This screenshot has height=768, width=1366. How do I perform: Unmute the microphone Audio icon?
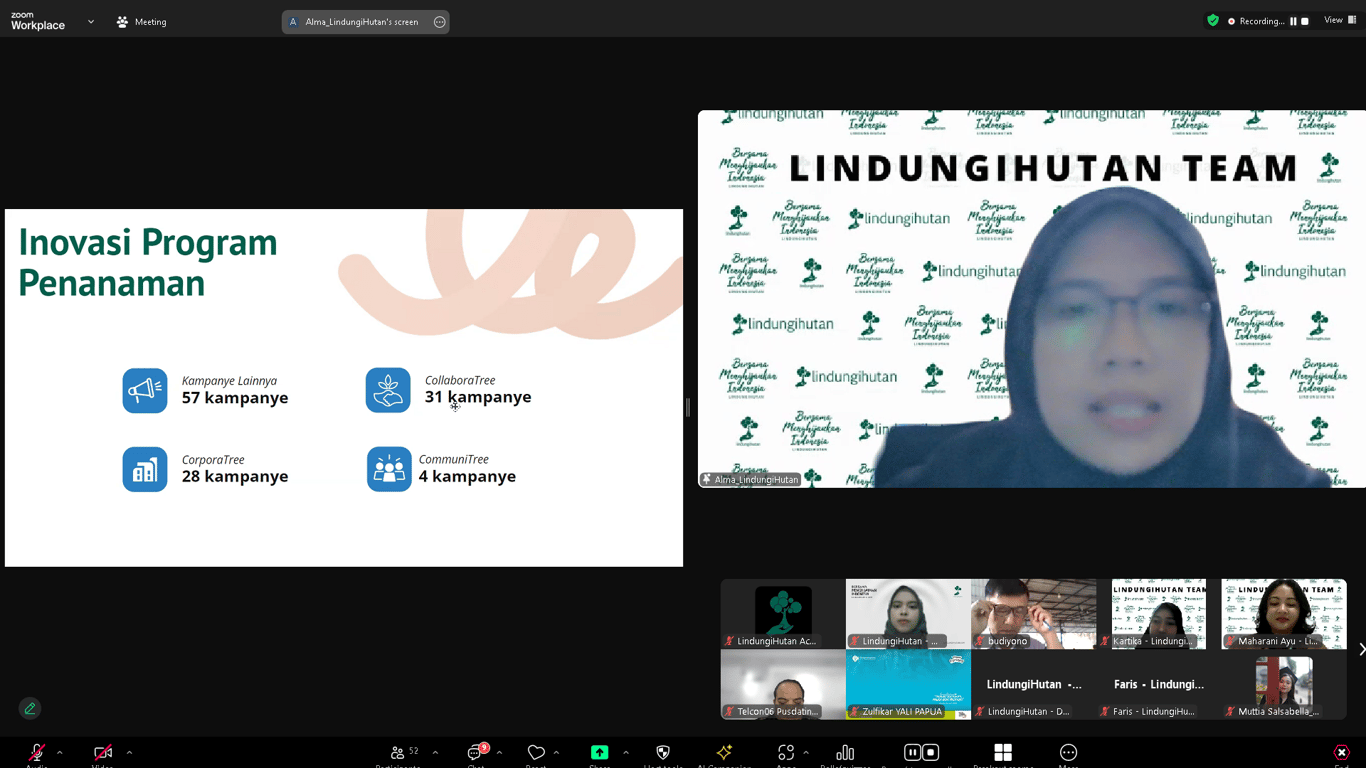pyautogui.click(x=37, y=752)
